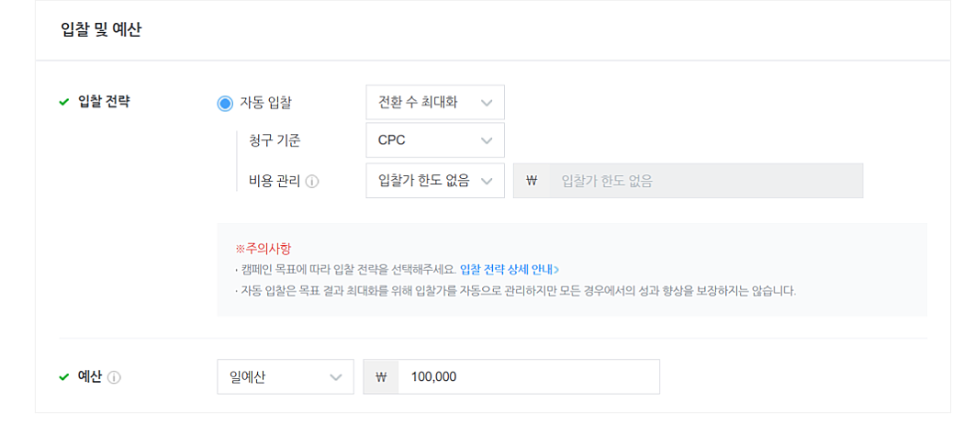979x441 pixels.
Task: Click the green checkmark next to 입찰 전략
Action: pyautogui.click(x=64, y=102)
